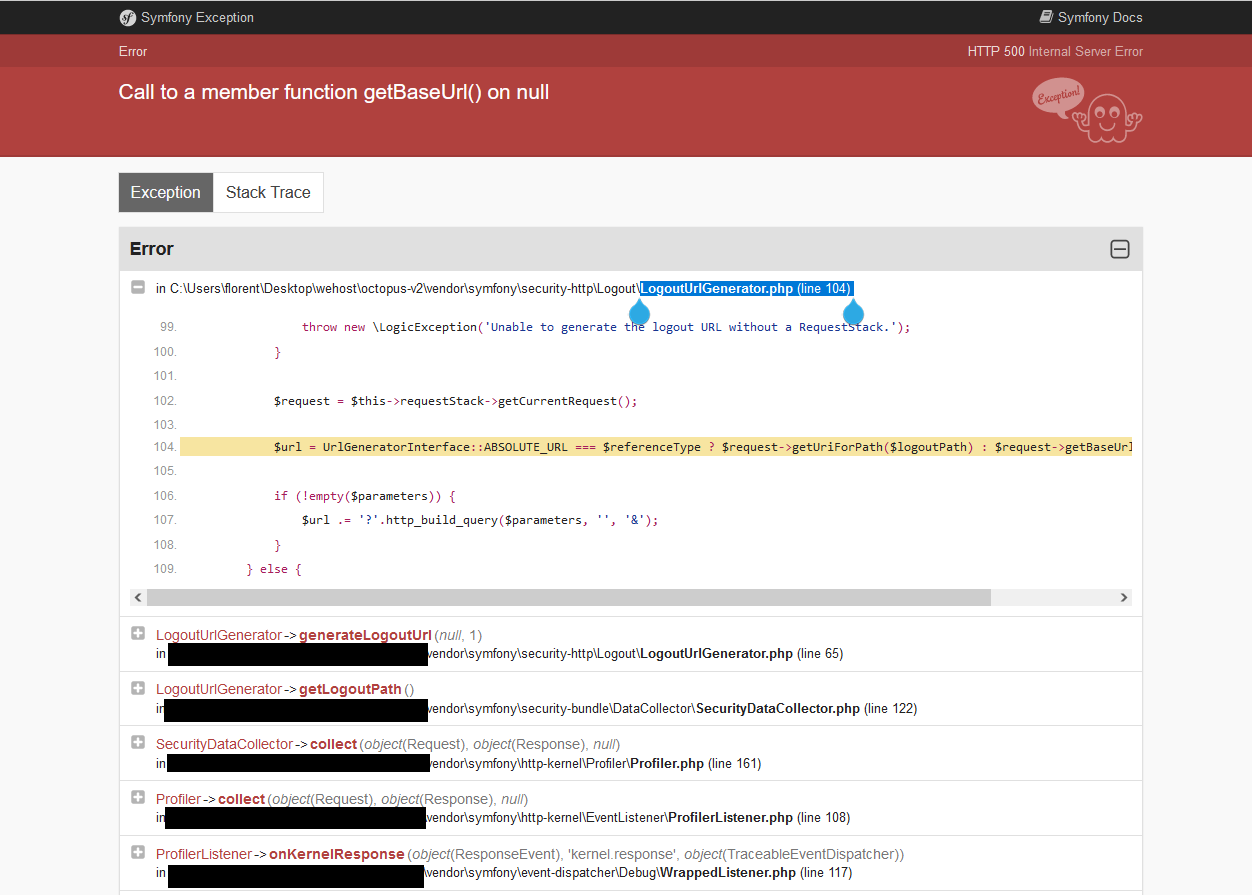Click the 'Error' label in the red bar

pos(133,51)
